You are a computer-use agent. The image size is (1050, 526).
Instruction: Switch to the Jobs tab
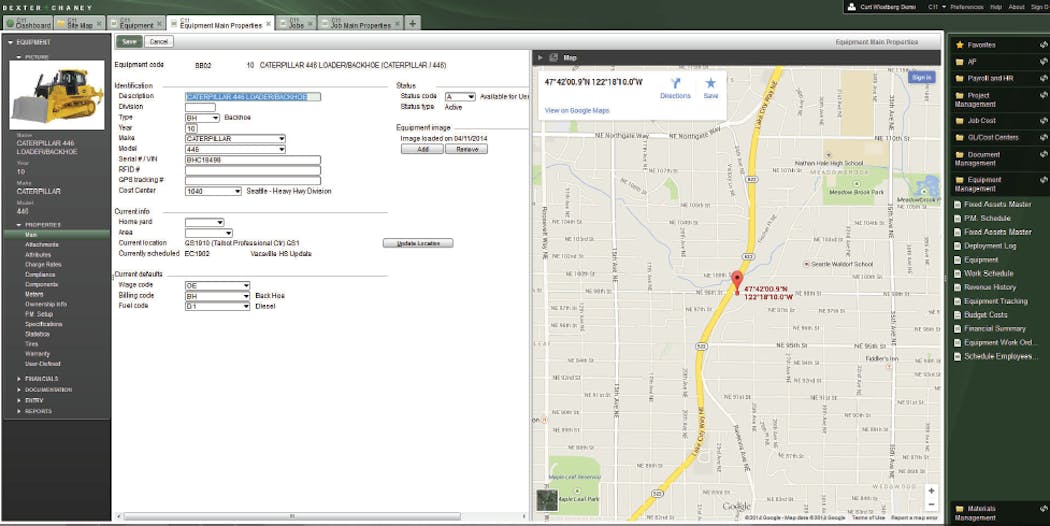click(297, 25)
